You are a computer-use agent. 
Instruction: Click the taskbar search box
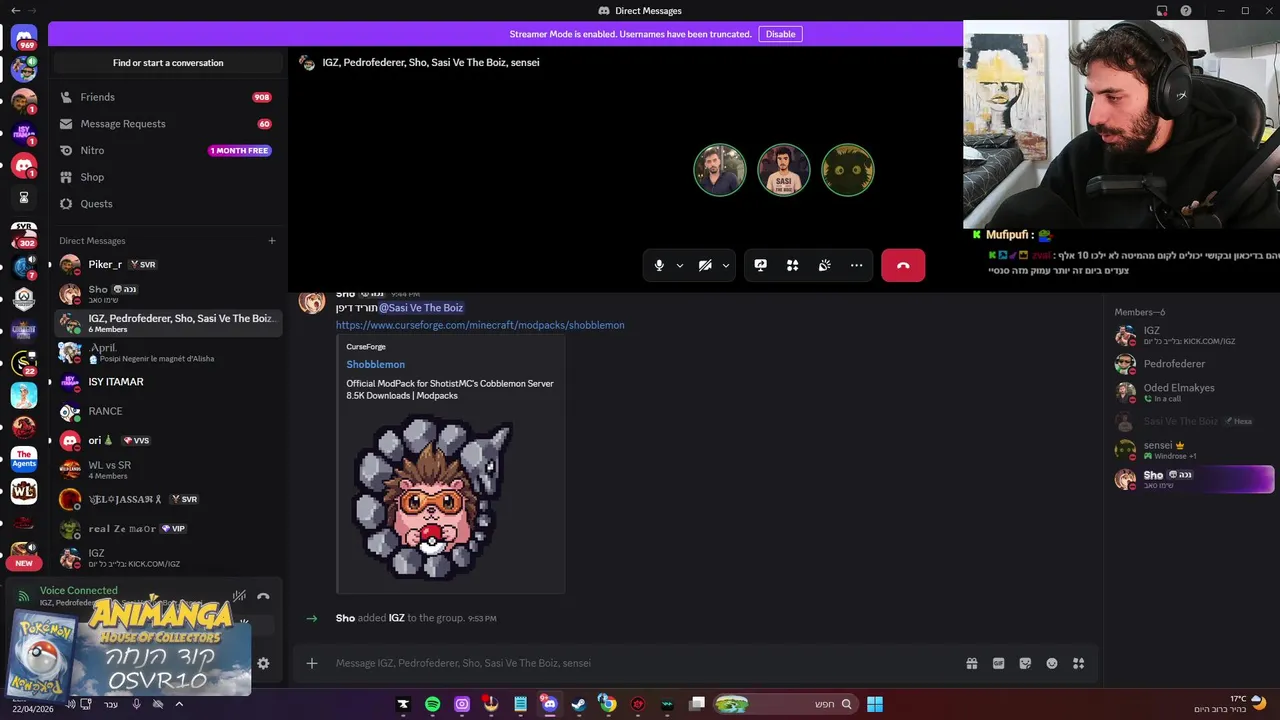(788, 704)
